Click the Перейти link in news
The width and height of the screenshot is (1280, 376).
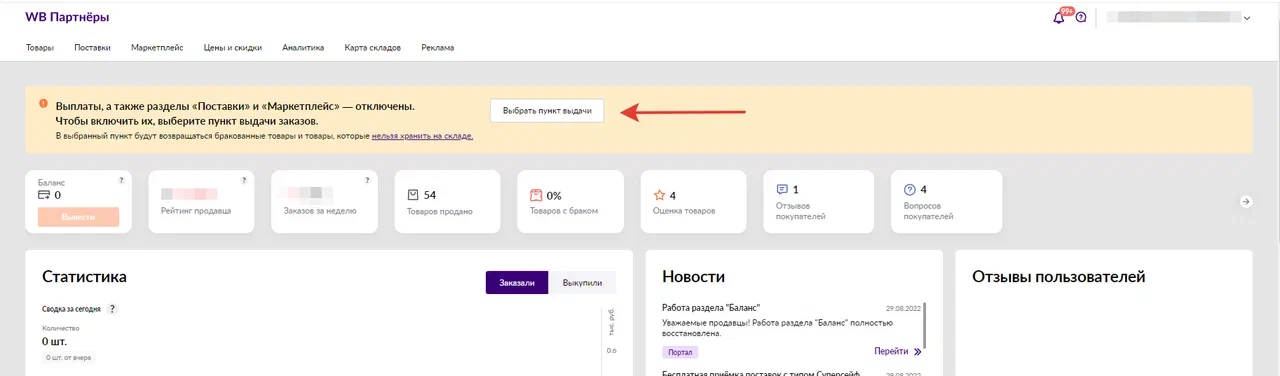[891, 352]
